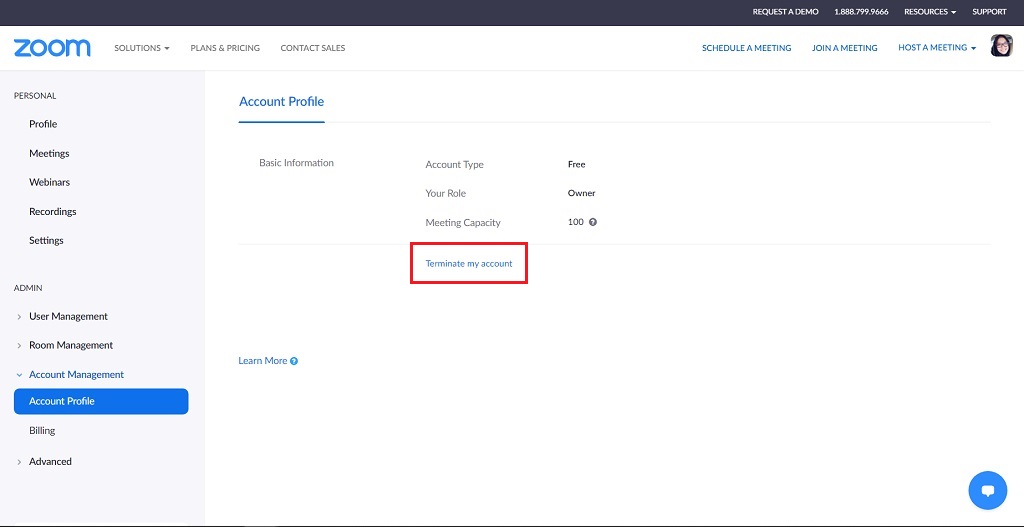Screen dimensions: 1024x527
Task: Click the Zoom logo
Action: click(x=52, y=48)
